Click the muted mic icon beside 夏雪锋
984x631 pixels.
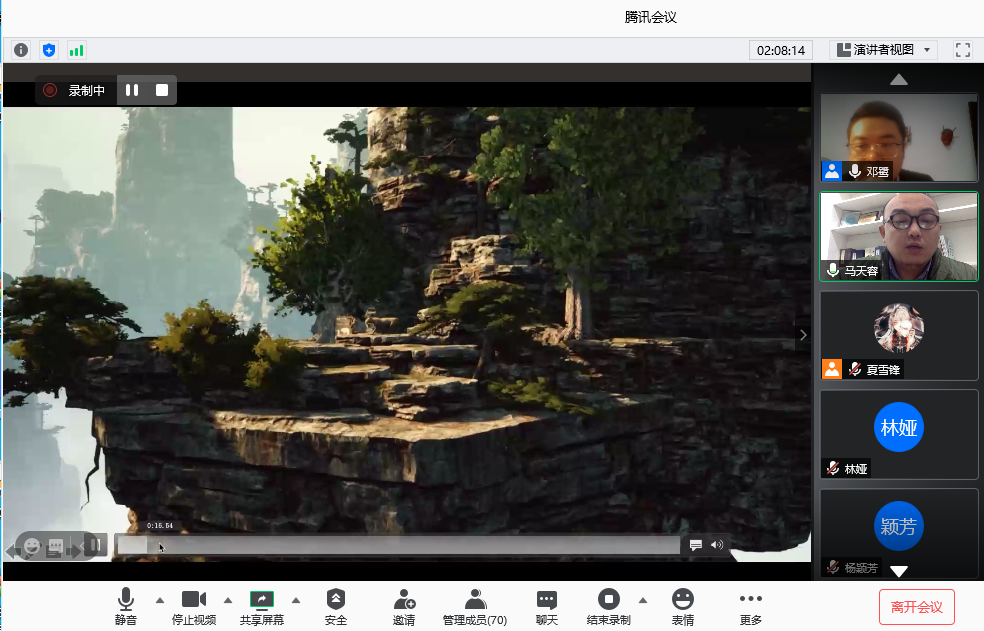coord(854,369)
